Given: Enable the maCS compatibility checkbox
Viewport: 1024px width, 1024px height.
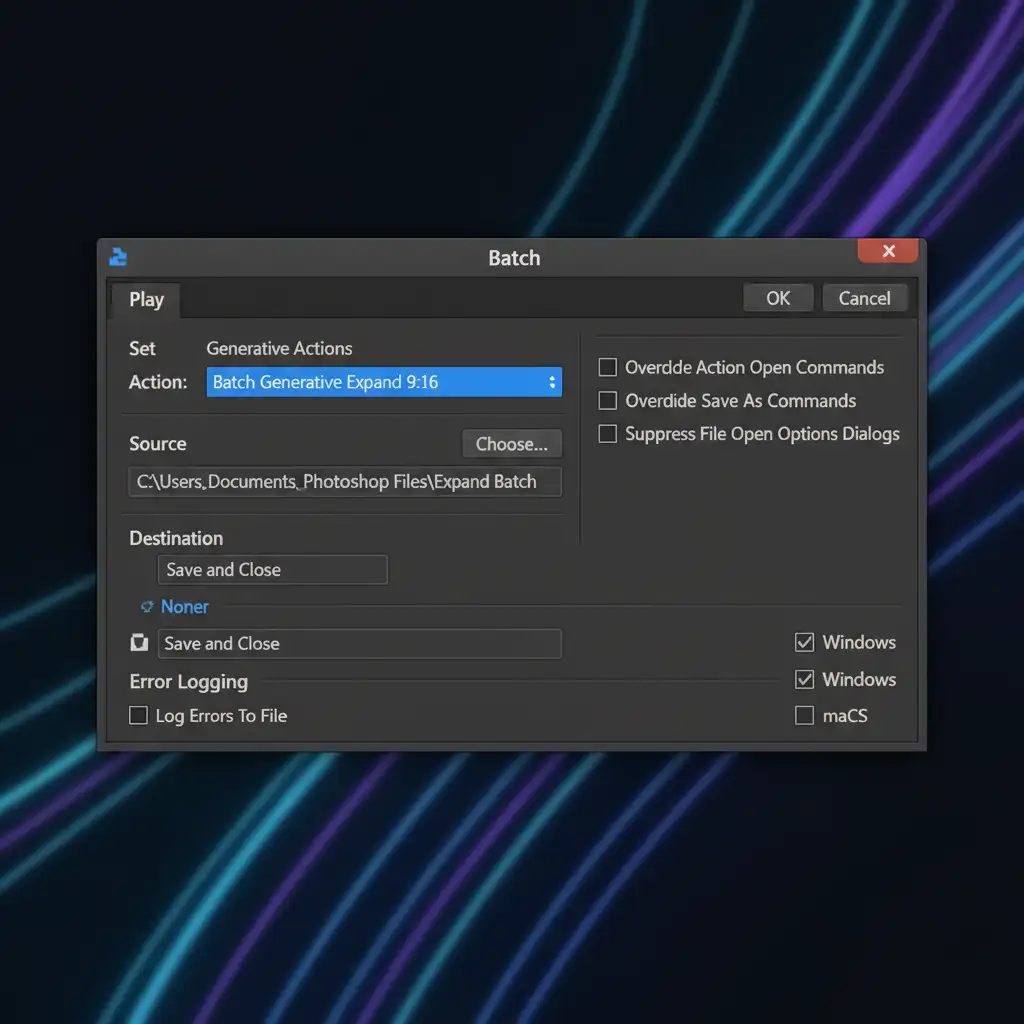Looking at the screenshot, I should 804,716.
